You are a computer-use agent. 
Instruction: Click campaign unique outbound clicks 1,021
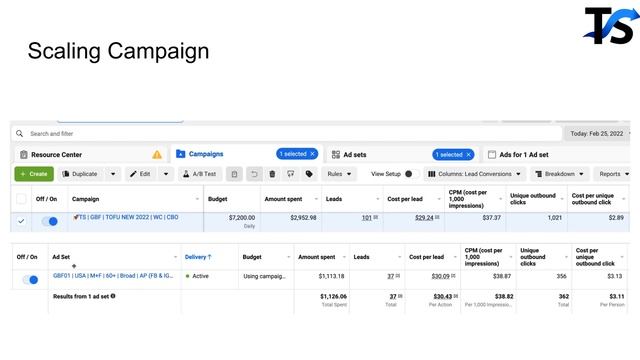(555, 218)
